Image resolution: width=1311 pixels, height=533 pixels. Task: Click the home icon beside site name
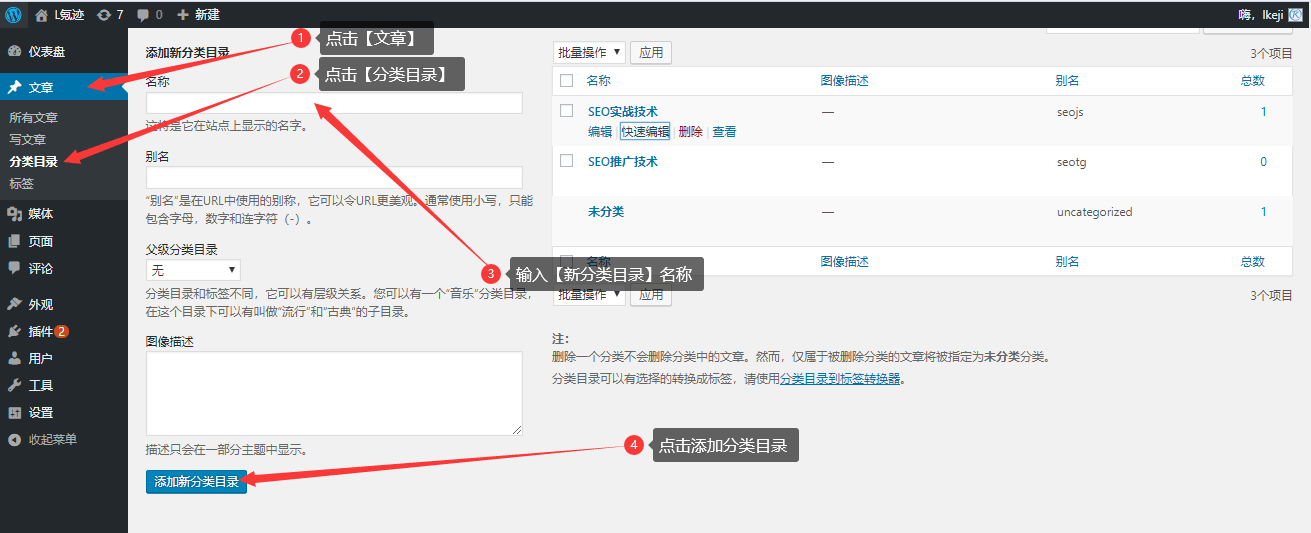pyautogui.click(x=41, y=15)
